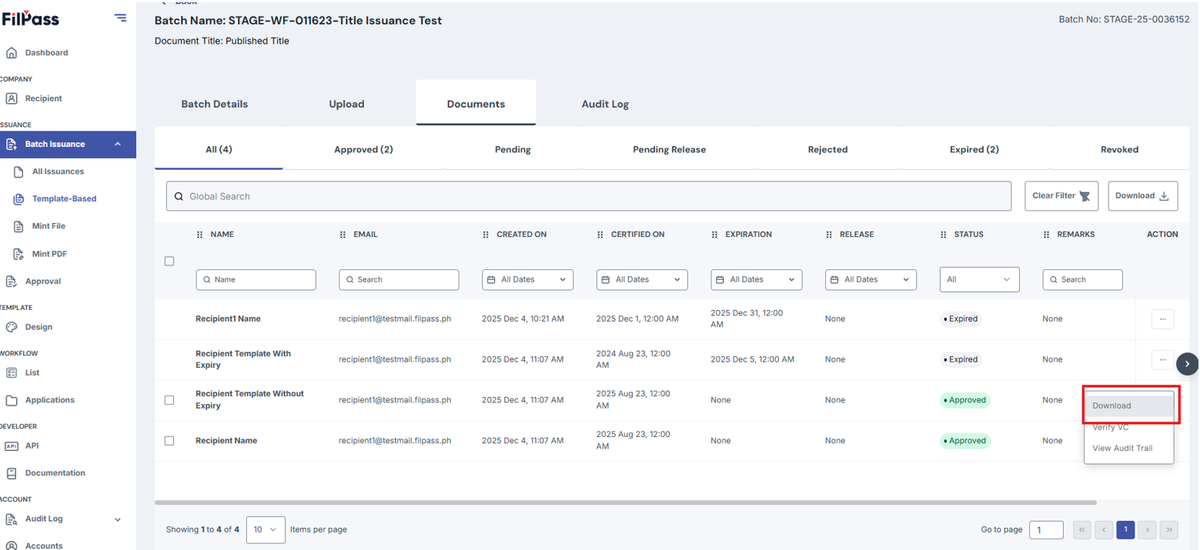Choose View Audit Trail from context menu
This screenshot has height=550, width=1200.
pyautogui.click(x=1130, y=448)
